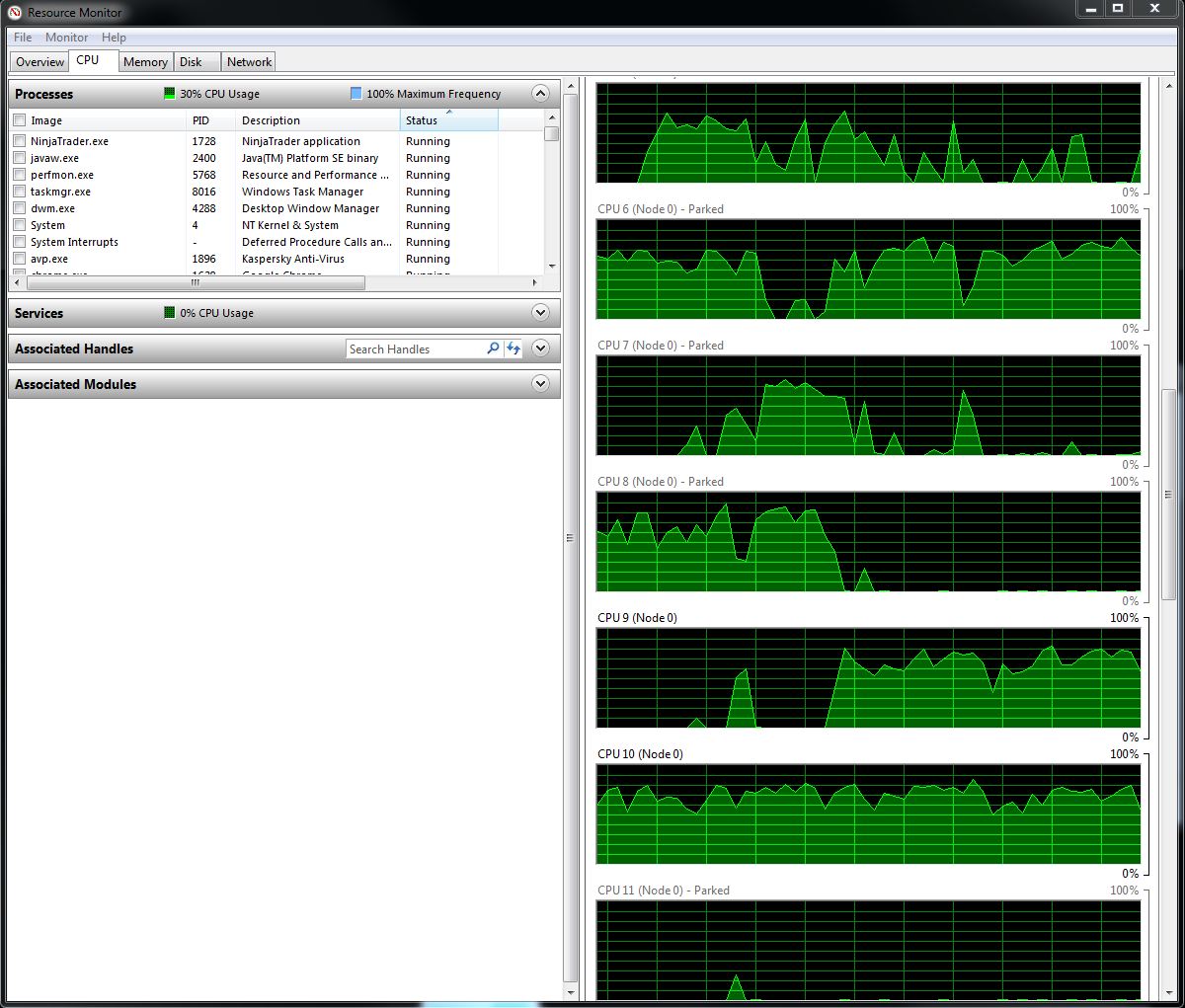1185x1008 pixels.
Task: Open the Monitor menu
Action: 66,38
